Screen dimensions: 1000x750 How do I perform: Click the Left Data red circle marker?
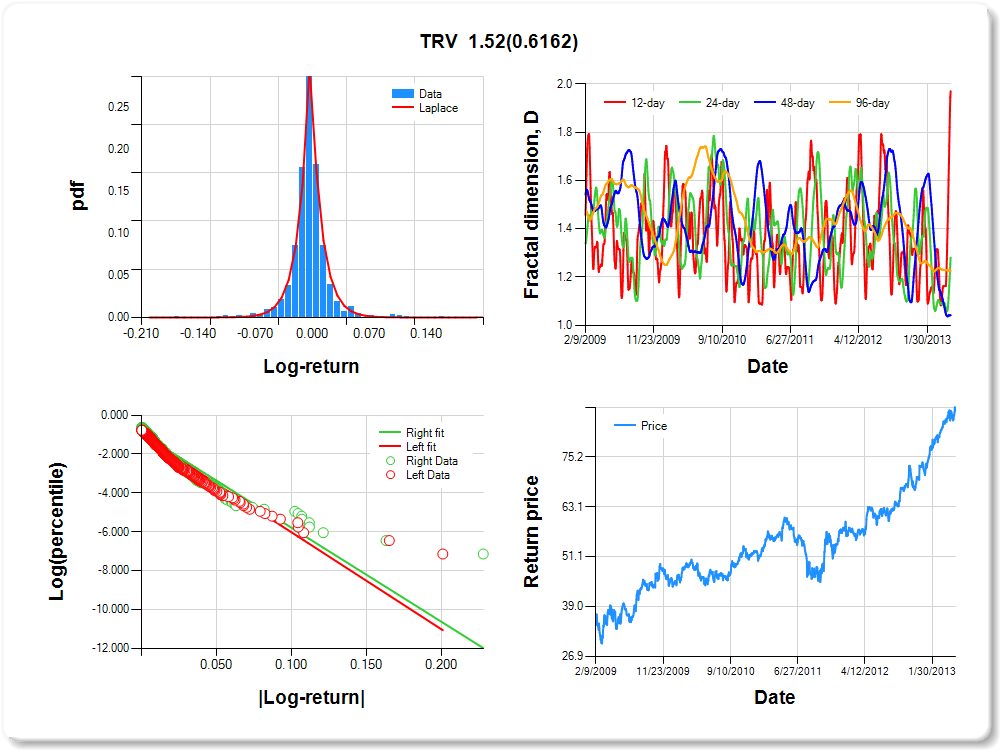(390, 474)
